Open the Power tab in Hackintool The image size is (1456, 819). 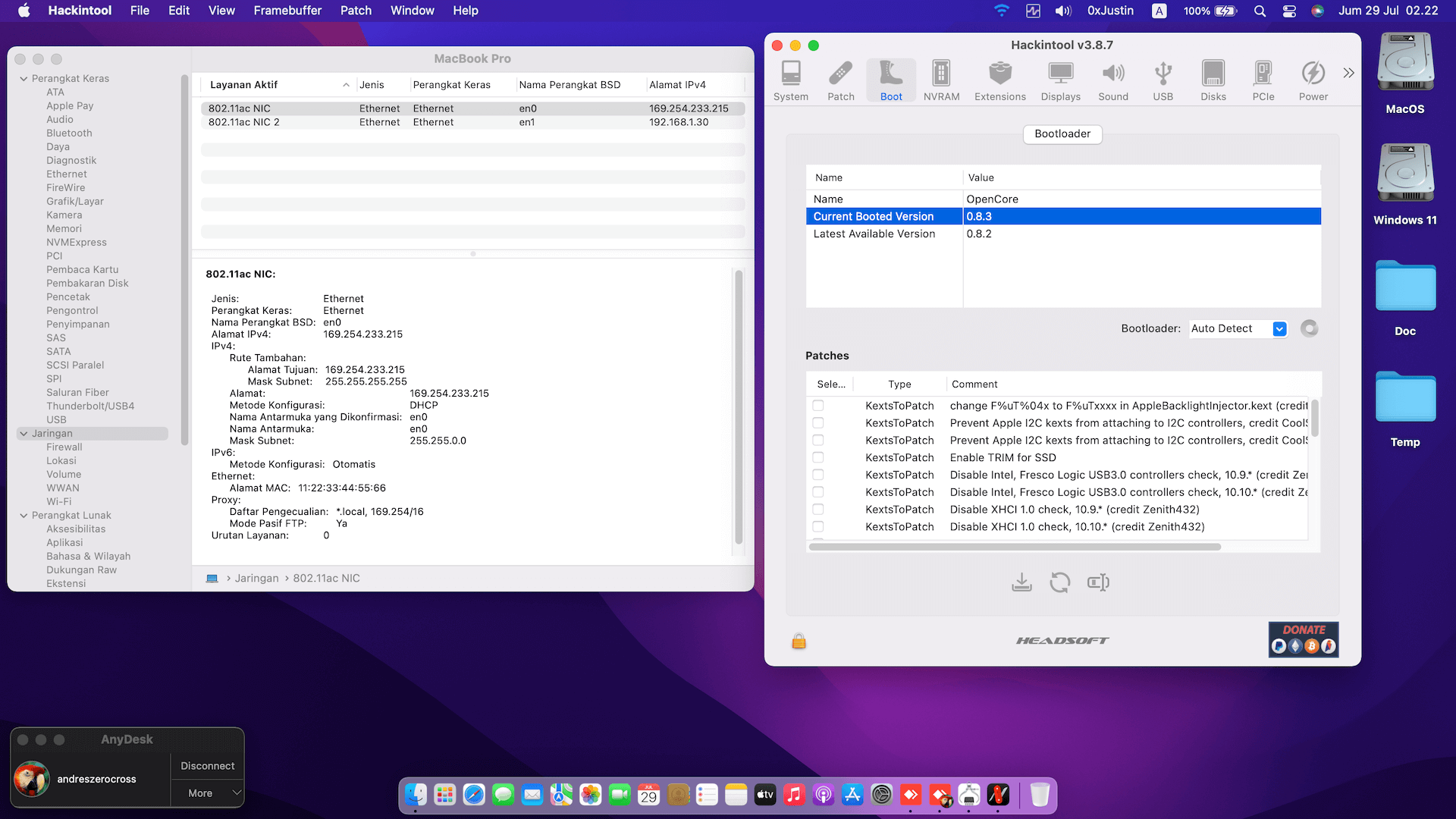pos(1313,80)
